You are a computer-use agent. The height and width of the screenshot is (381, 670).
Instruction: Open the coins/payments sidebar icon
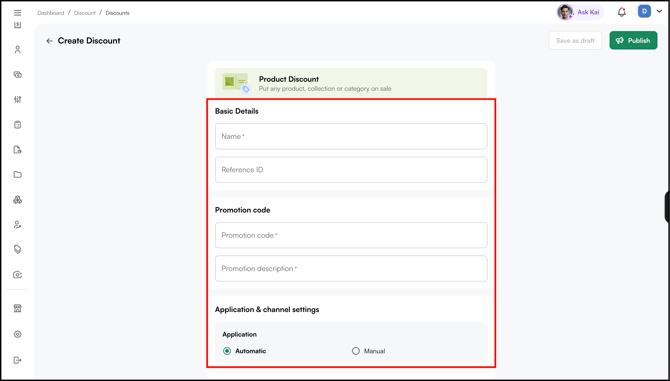(18, 75)
